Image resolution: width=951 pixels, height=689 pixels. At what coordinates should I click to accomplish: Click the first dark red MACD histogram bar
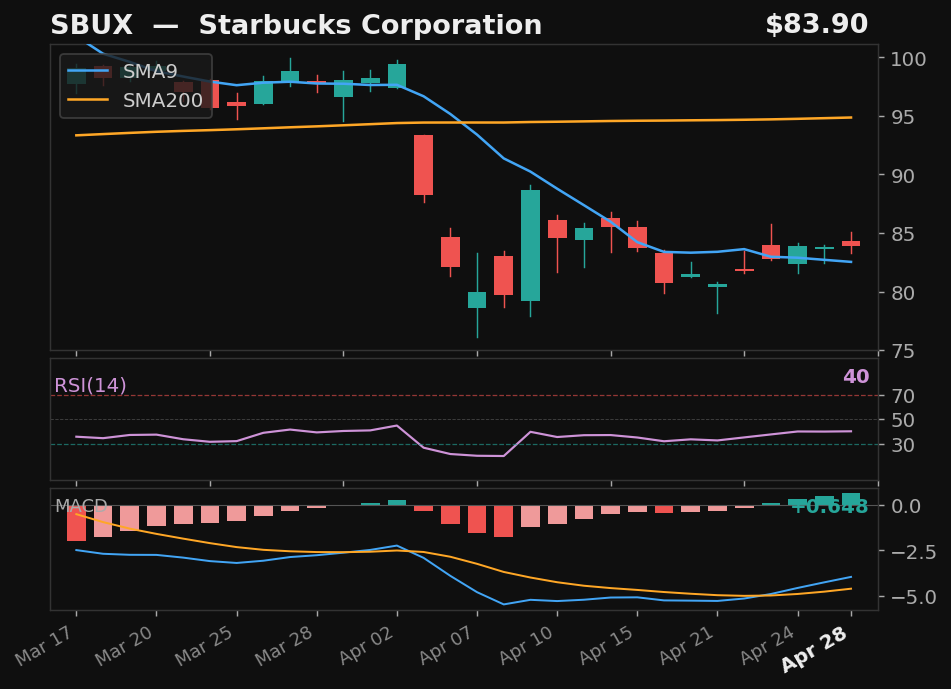(x=76, y=523)
